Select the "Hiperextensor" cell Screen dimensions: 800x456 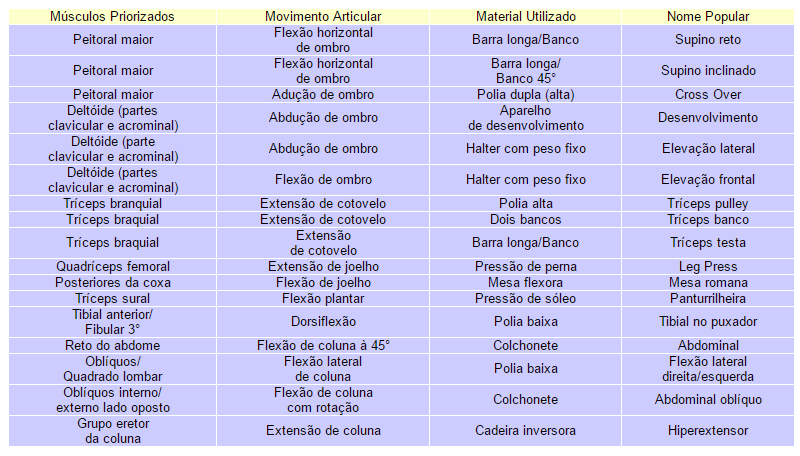[708, 431]
